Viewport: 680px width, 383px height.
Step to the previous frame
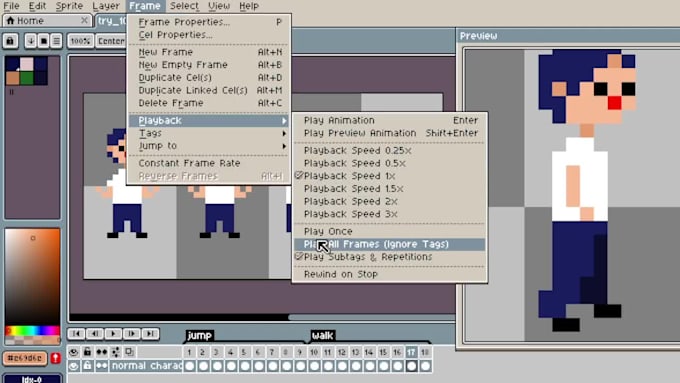point(95,334)
